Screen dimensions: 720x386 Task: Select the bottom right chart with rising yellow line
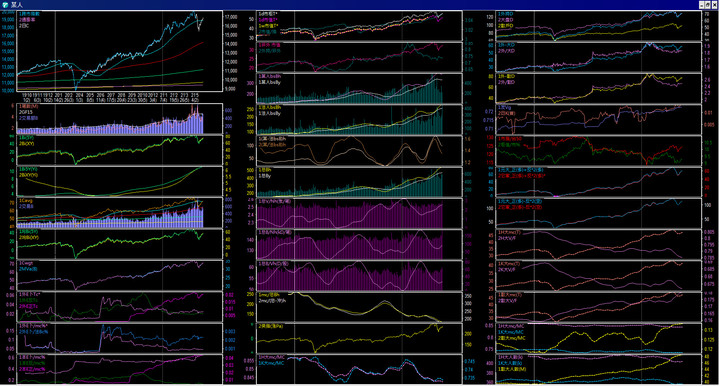(x=599, y=369)
